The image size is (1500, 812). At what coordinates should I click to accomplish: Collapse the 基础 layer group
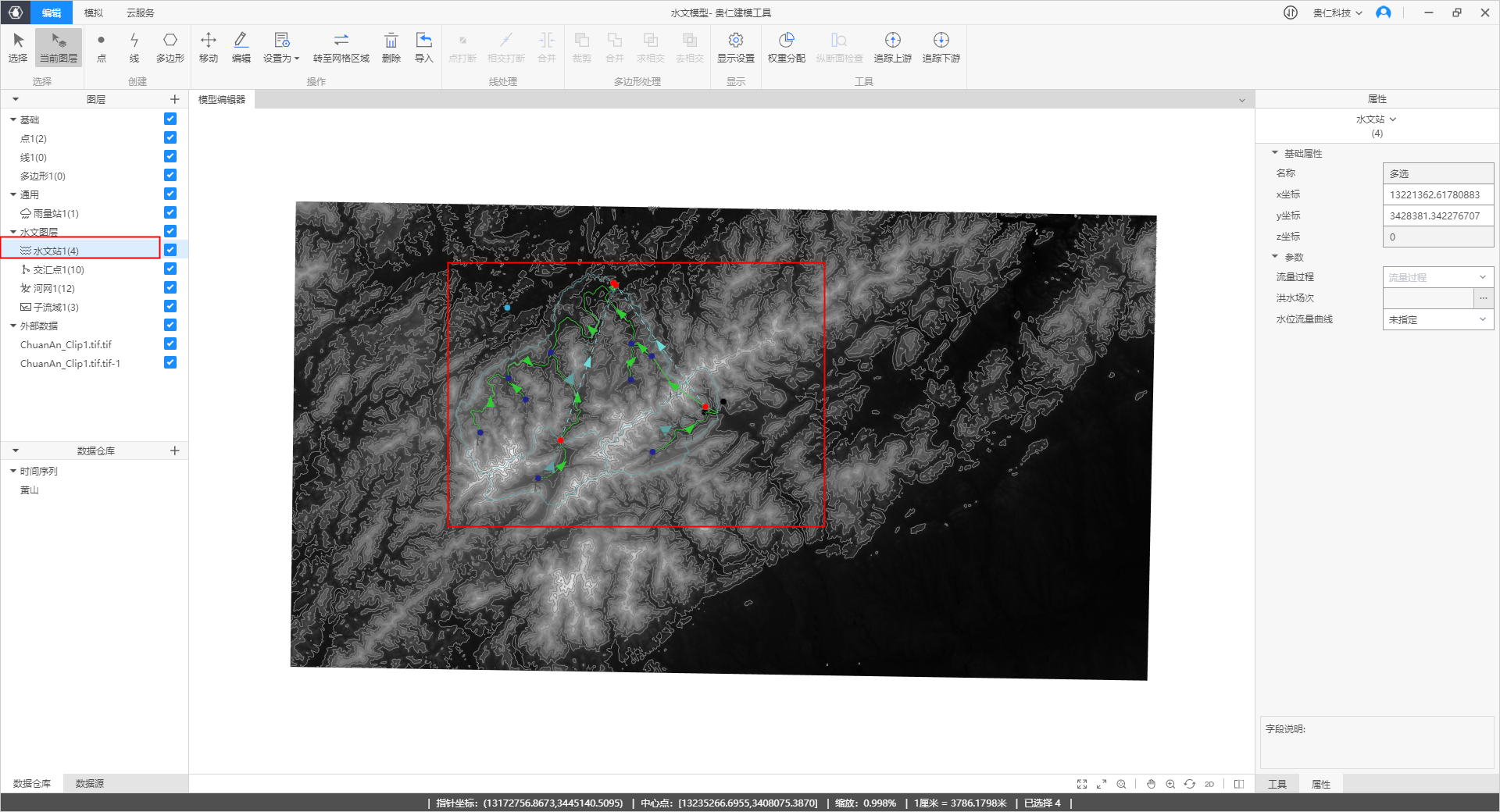12,119
